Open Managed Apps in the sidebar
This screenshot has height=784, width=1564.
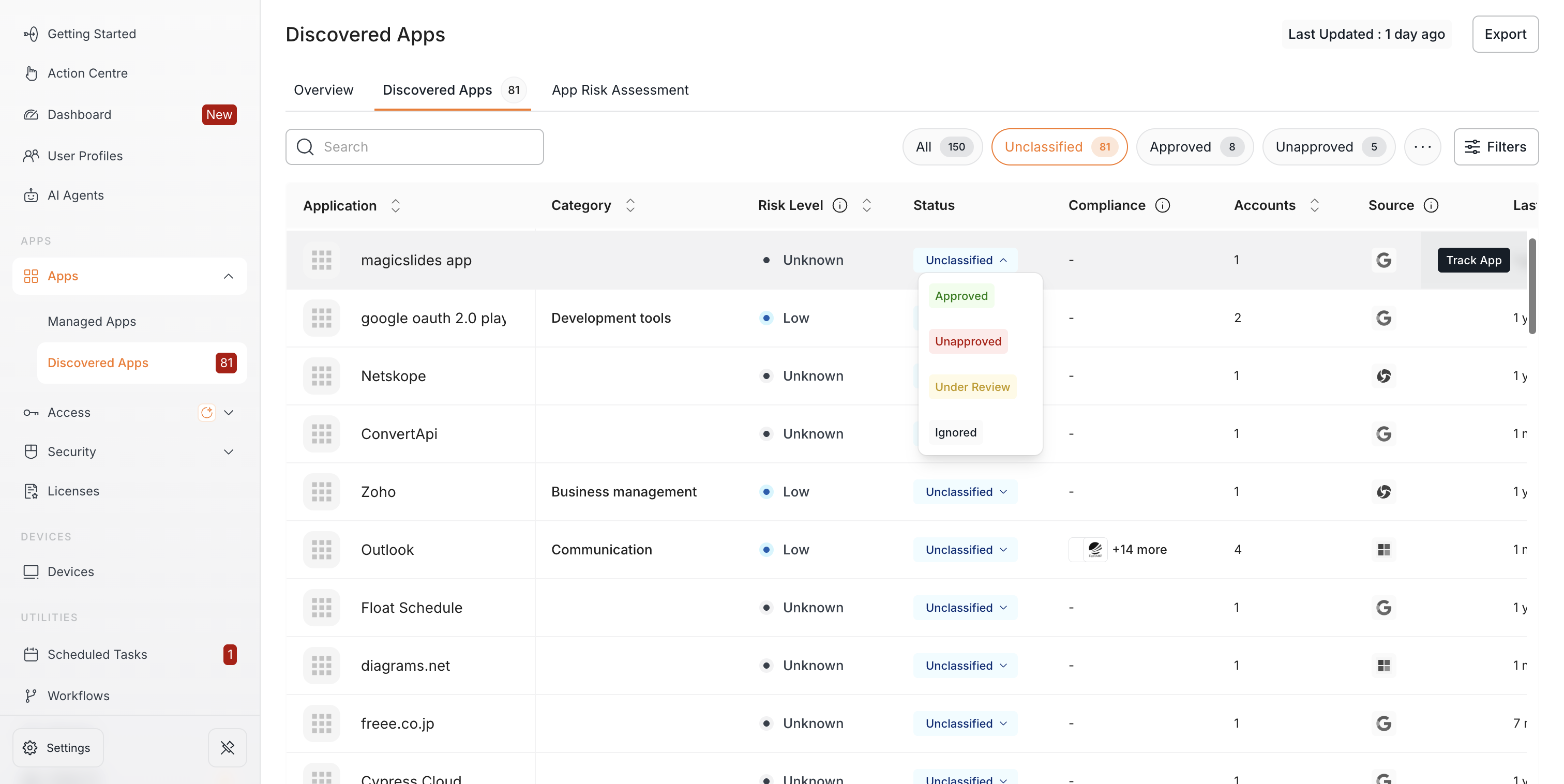click(92, 321)
